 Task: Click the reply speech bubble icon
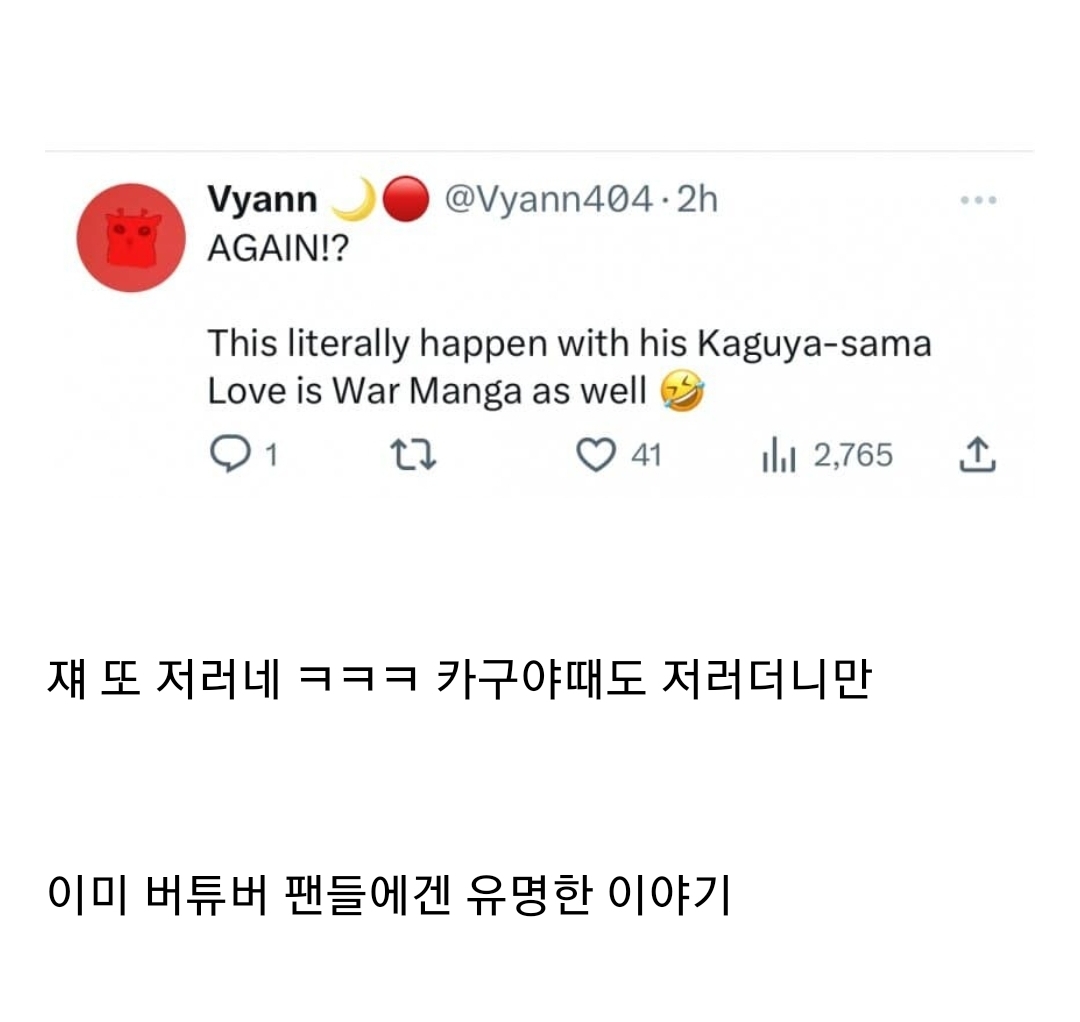point(229,456)
